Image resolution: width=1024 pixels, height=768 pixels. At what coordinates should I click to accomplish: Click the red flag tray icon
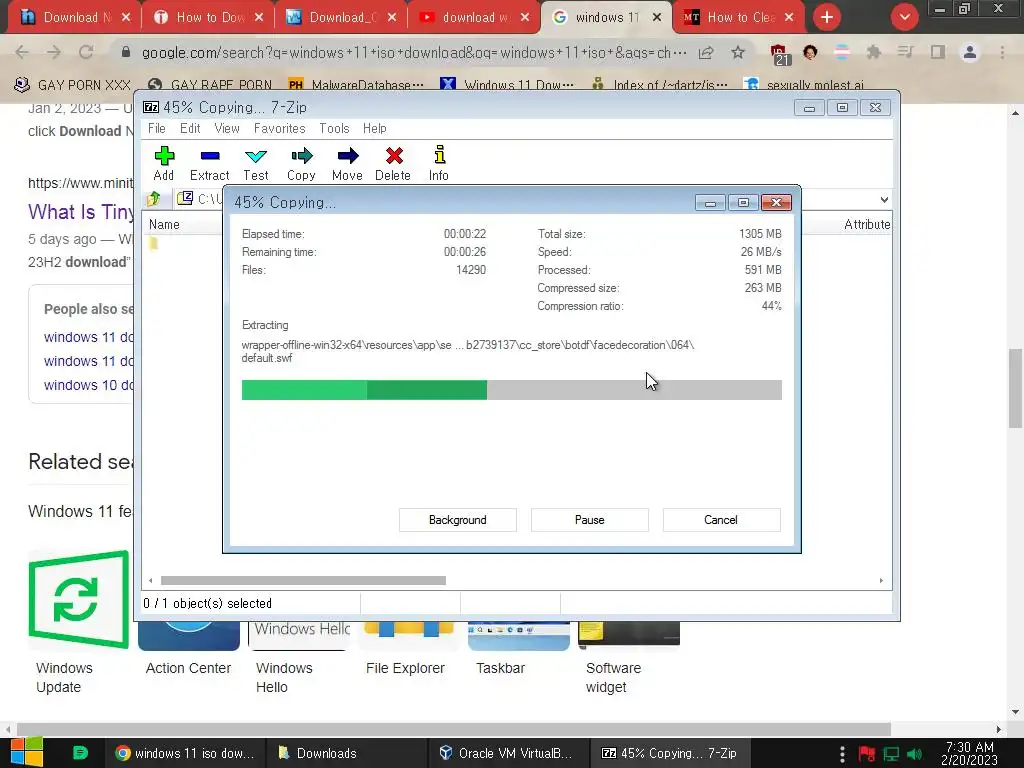[x=867, y=754]
